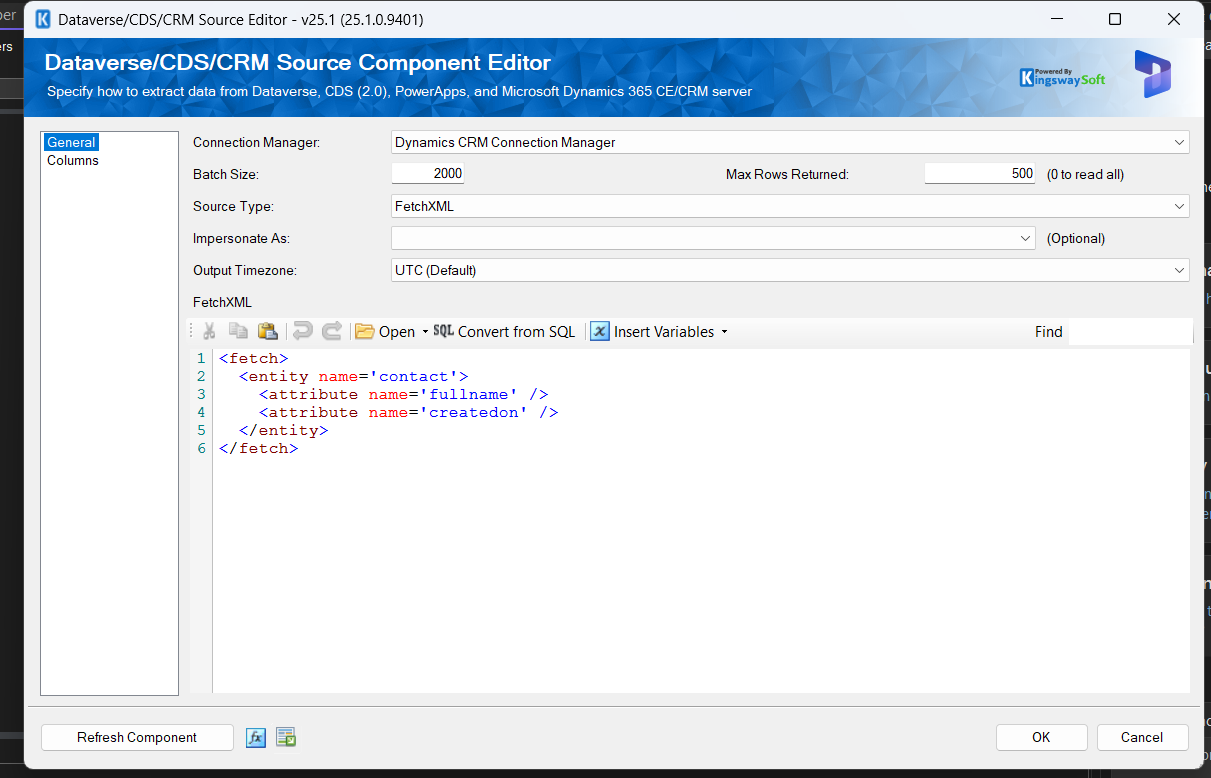Click the fx expression editor icon

[256, 738]
